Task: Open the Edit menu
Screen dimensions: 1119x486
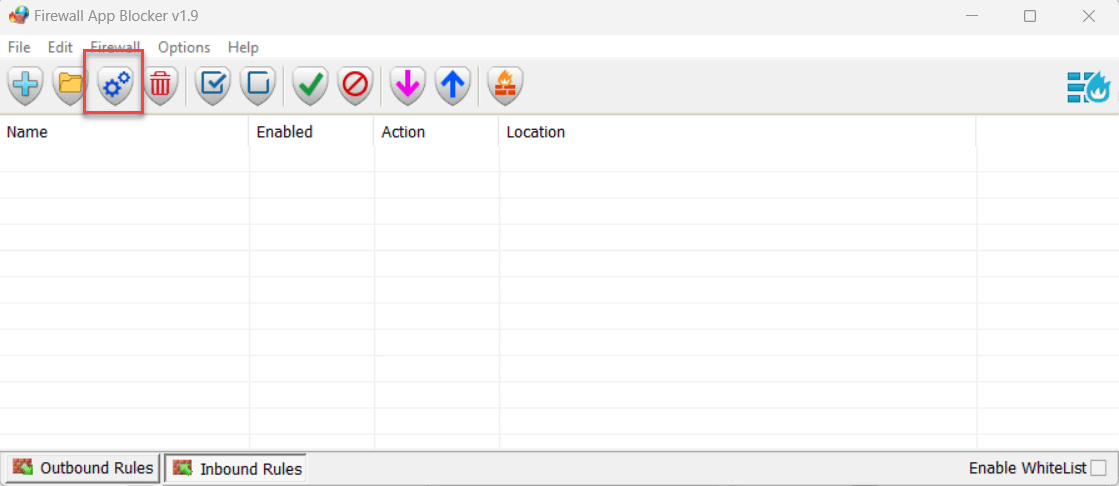Action: tap(60, 47)
